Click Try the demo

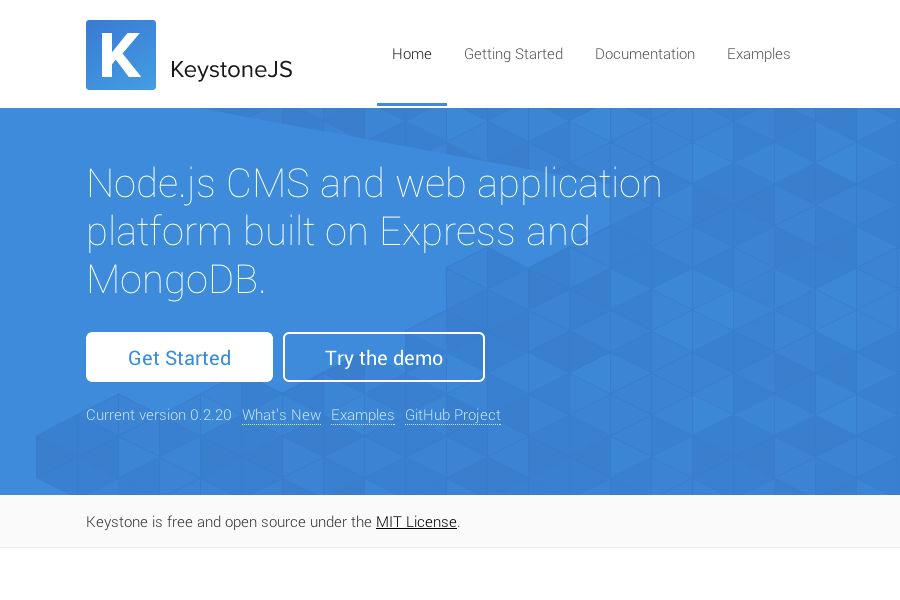pos(384,357)
